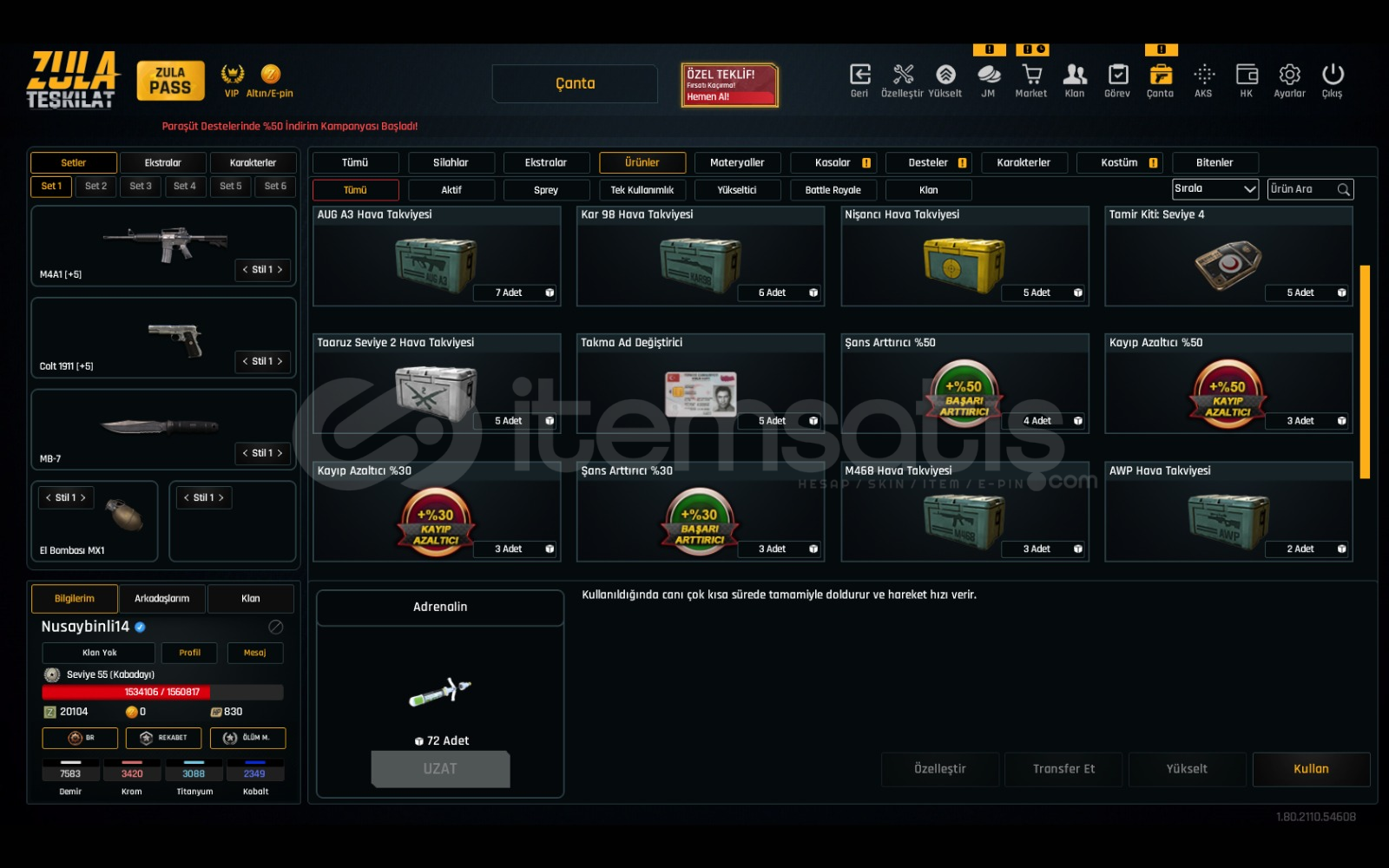Image resolution: width=1389 pixels, height=868 pixels.
Task: Switch to Set 2 loadout tab
Action: tap(96, 187)
